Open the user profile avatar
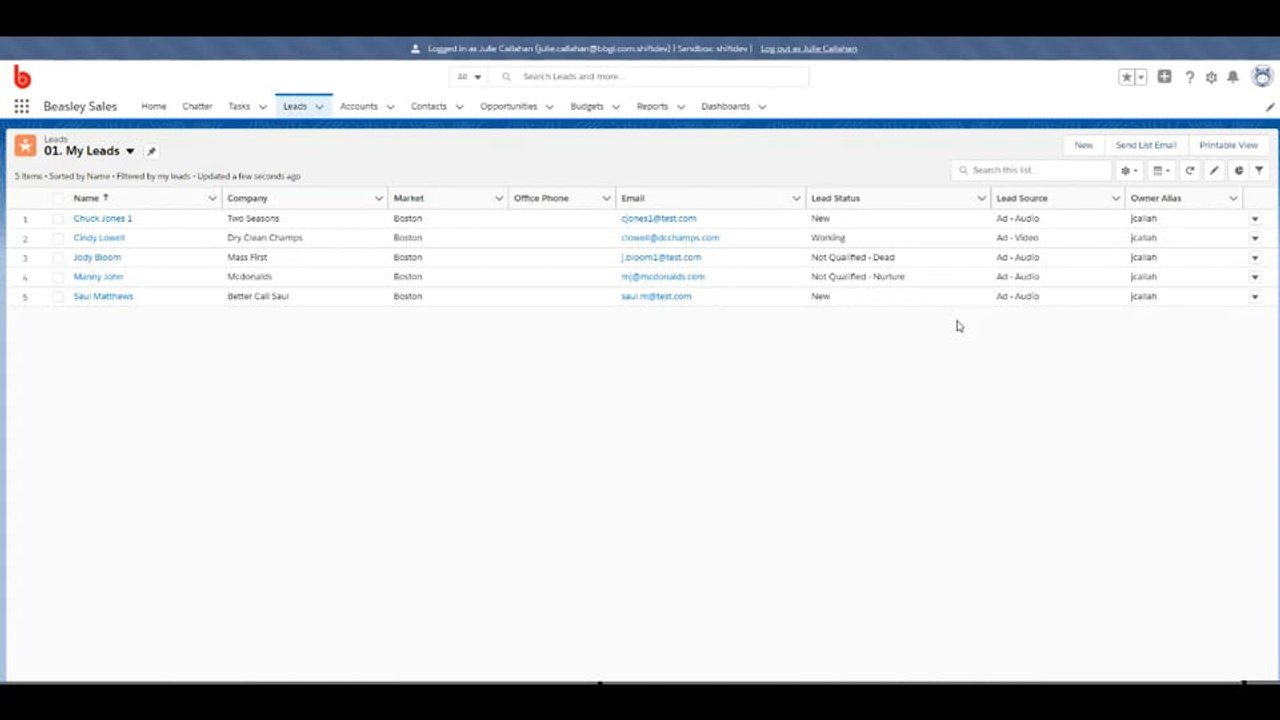1280x720 pixels. point(1263,76)
